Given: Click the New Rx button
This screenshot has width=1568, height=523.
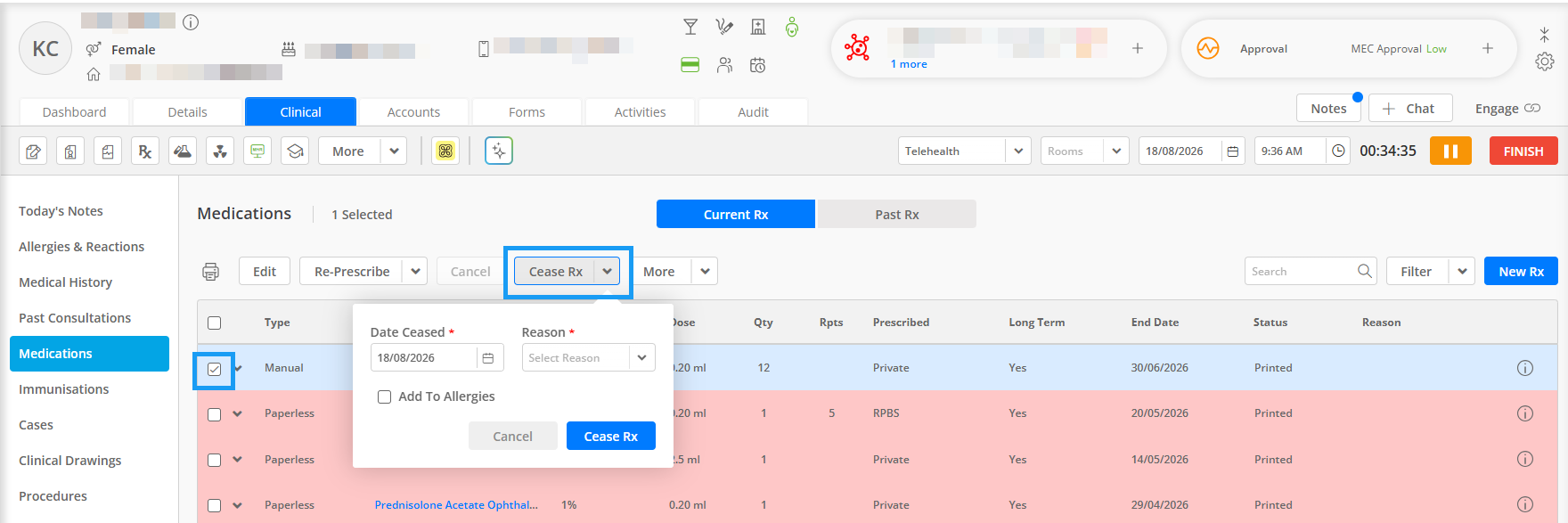Looking at the screenshot, I should coord(1521,271).
